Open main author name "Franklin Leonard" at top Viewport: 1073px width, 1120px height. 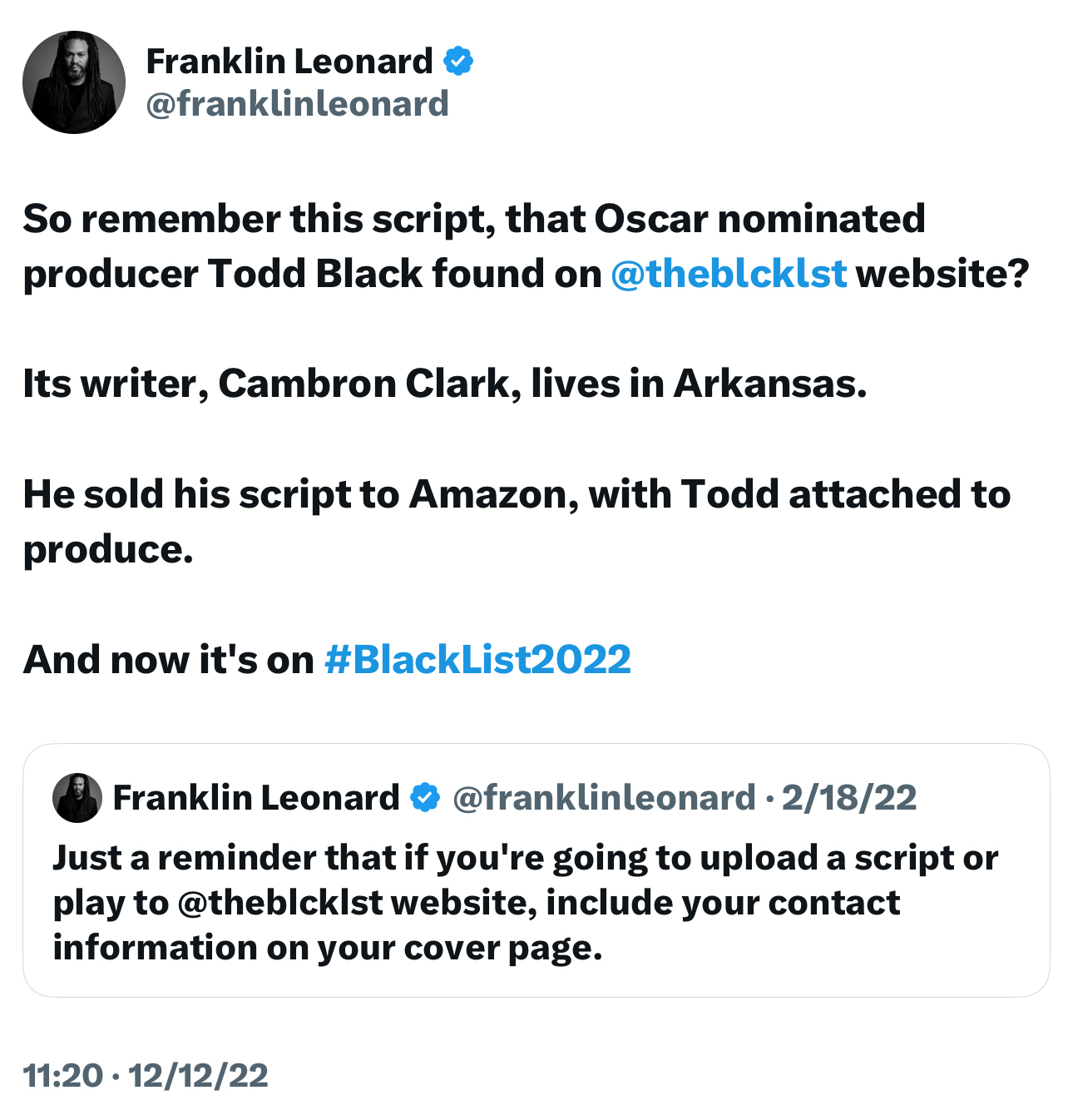click(289, 61)
